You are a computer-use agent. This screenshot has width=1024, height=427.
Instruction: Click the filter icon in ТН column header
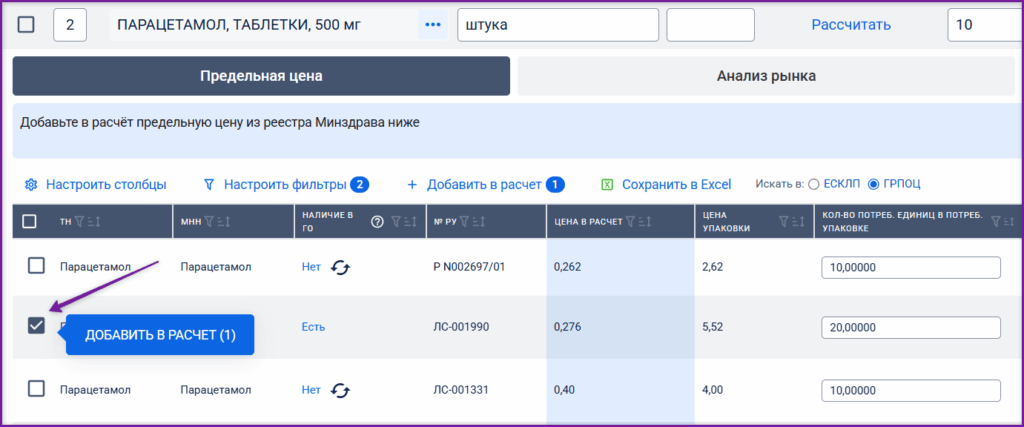click(78, 222)
